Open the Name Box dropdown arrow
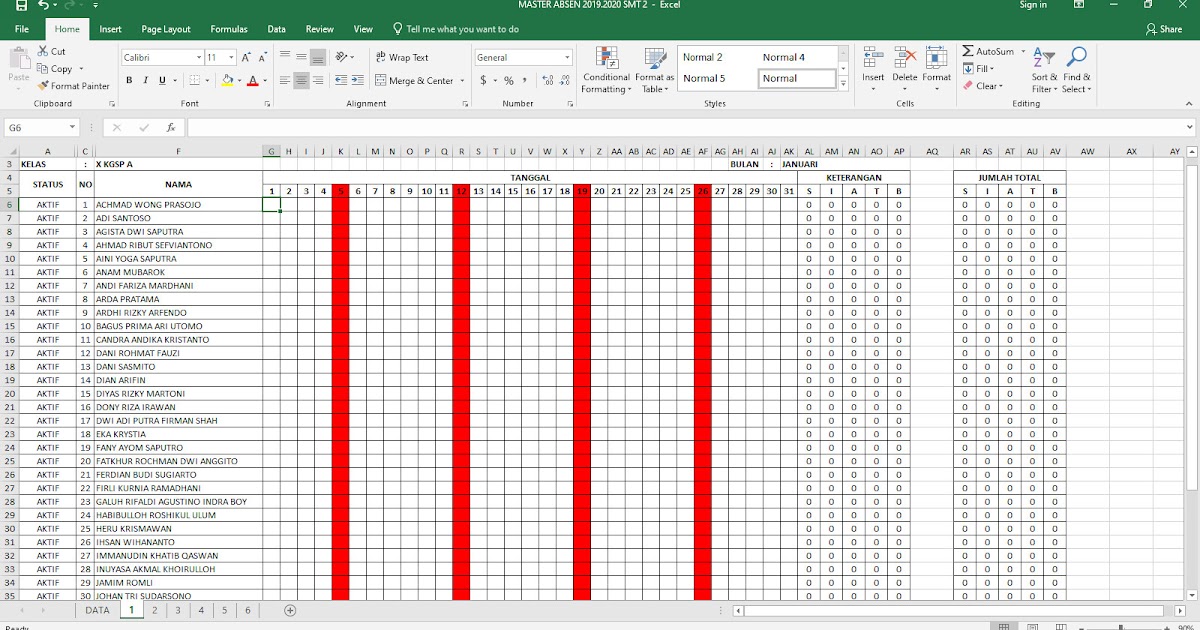Screen dimensions: 1200x630 coord(72,128)
